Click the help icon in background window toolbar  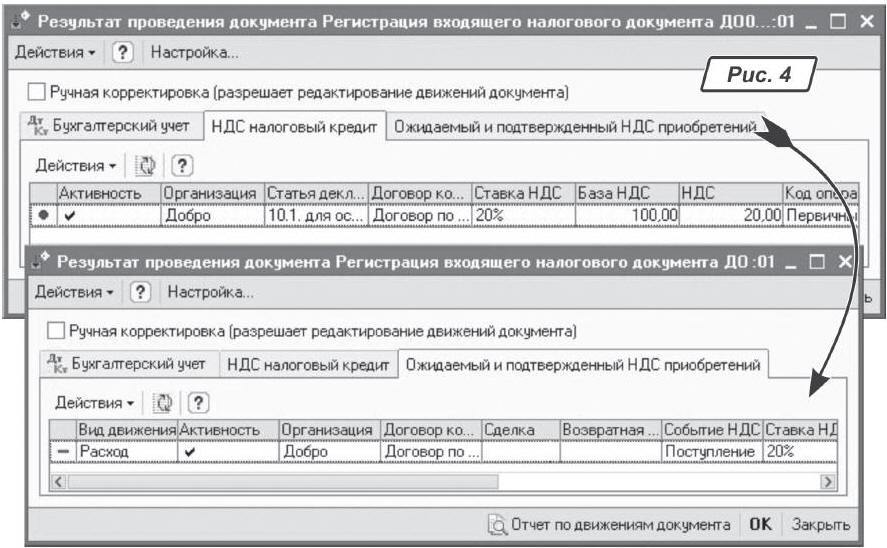tap(121, 52)
